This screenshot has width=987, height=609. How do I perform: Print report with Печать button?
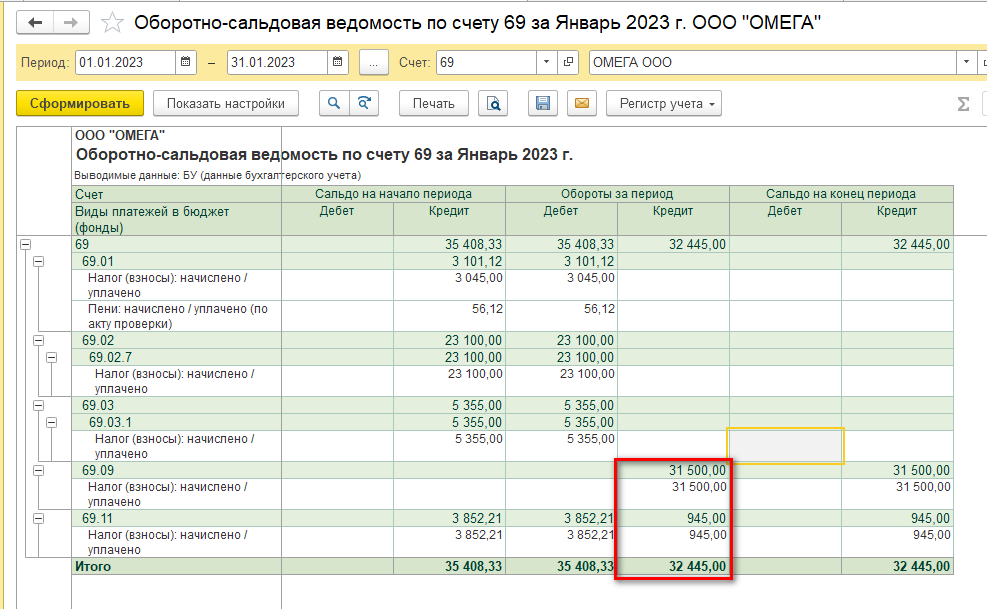pyautogui.click(x=434, y=103)
